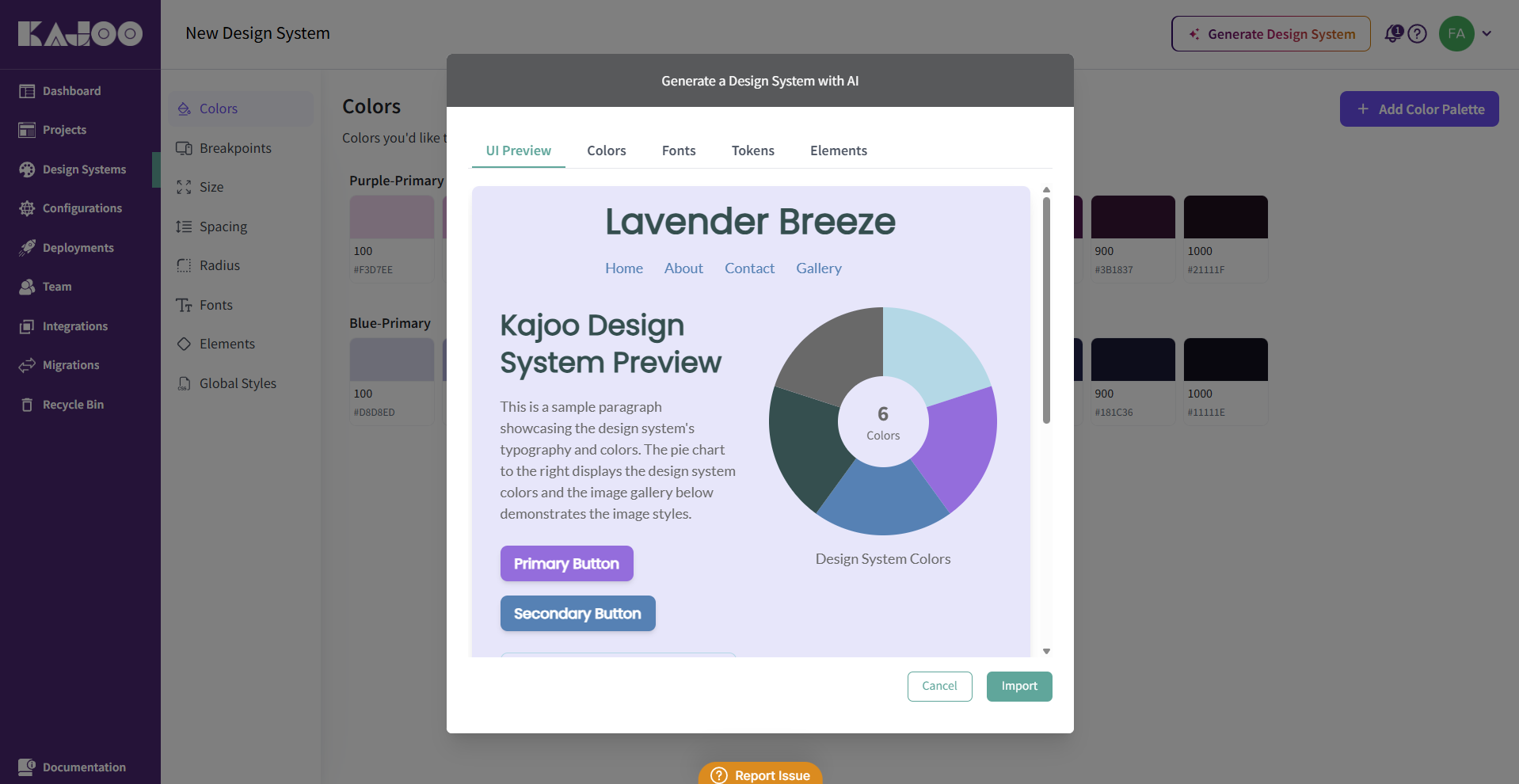This screenshot has width=1519, height=784.
Task: Switch to the Fonts tab in dialog
Action: click(x=679, y=150)
